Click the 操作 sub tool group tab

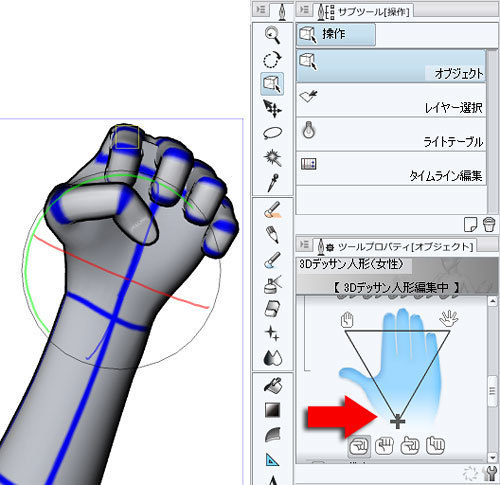pos(336,34)
